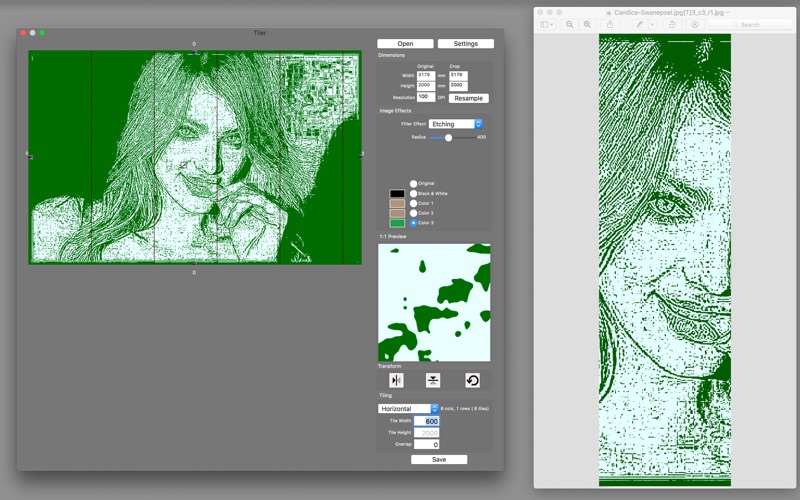Expand the Horizontal tiling dropdown
Image resolution: width=800 pixels, height=500 pixels.
pos(408,409)
